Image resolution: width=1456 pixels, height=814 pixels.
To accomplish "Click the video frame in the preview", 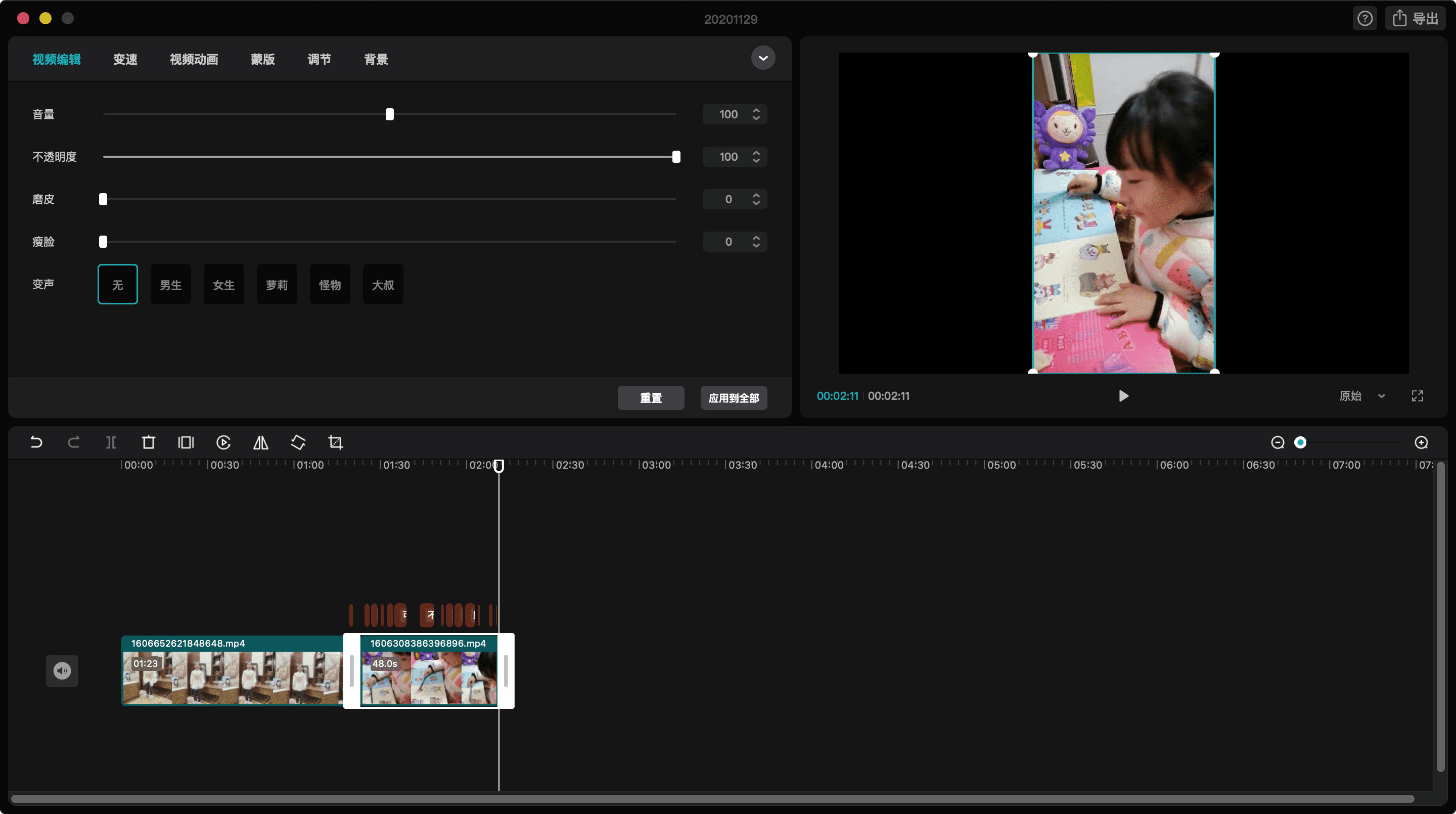I will [x=1124, y=213].
